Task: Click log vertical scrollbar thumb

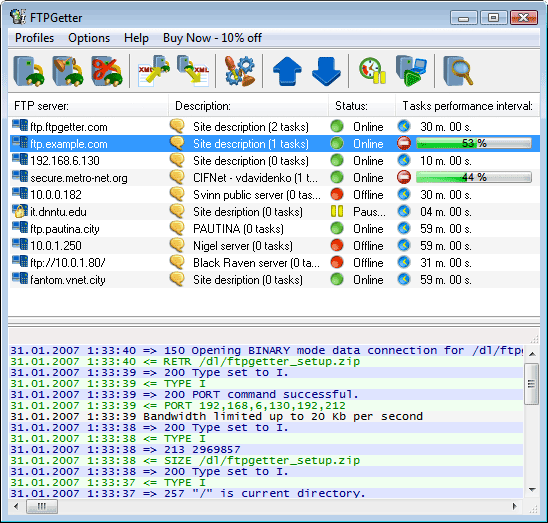Action: [532, 384]
